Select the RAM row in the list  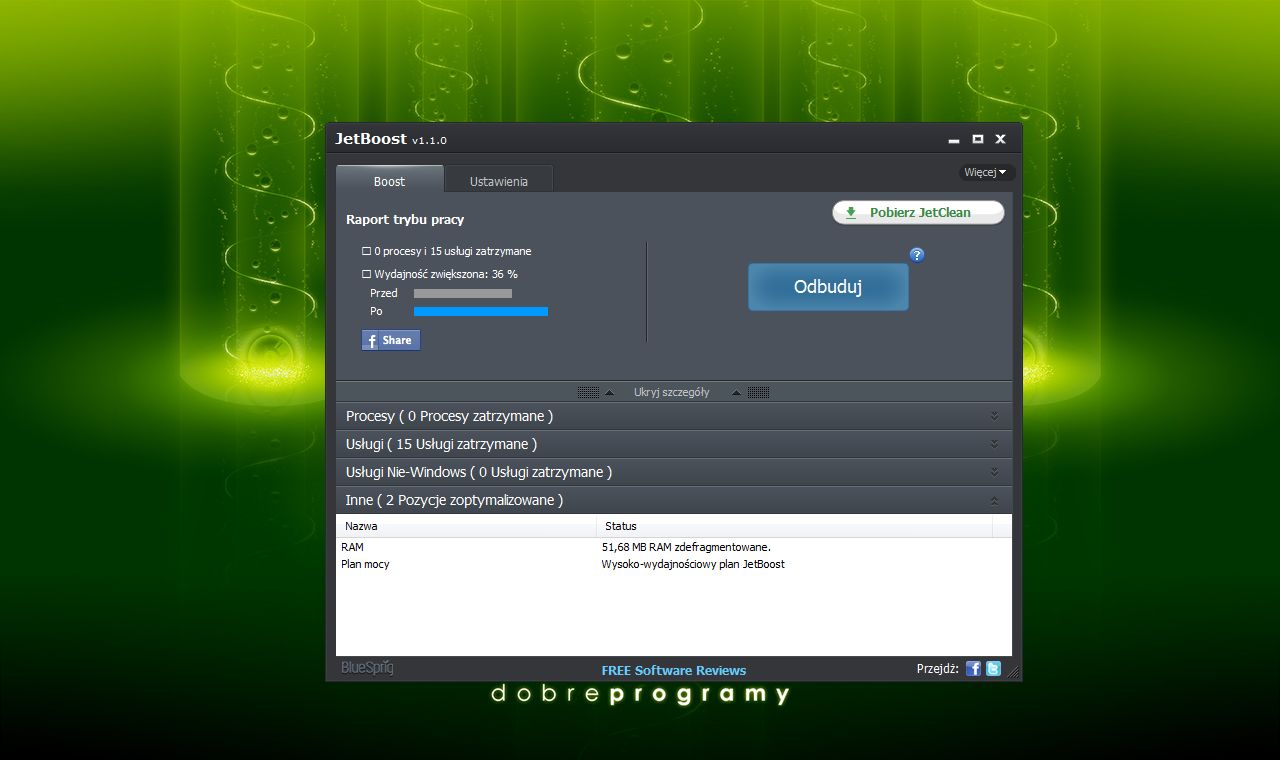674,547
